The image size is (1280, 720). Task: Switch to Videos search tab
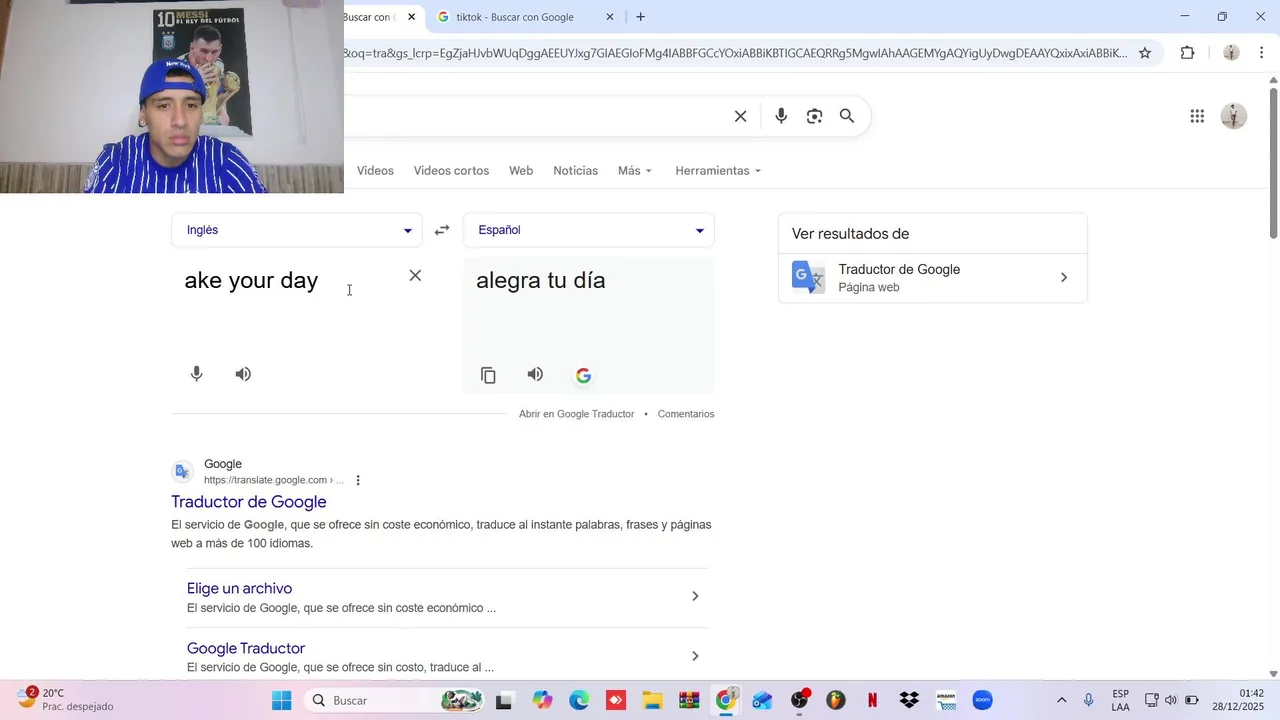tap(375, 171)
